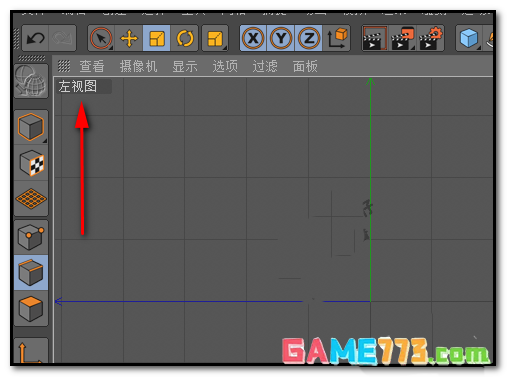Open Render Settings gear clapperboard
The image size is (507, 377).
coord(430,38)
